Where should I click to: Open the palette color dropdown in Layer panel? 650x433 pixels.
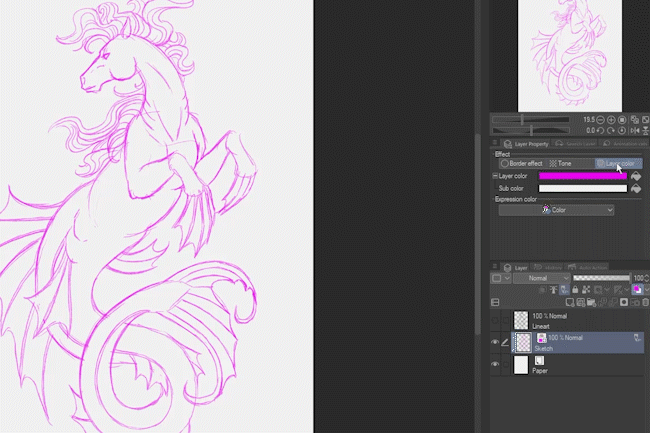click(501, 278)
